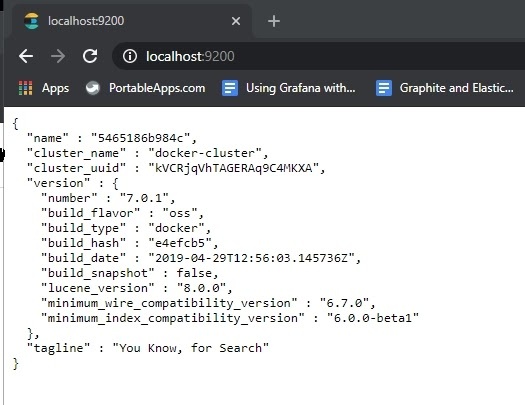Open the Apps grid shortcut
The image size is (525, 405).
click(25, 88)
